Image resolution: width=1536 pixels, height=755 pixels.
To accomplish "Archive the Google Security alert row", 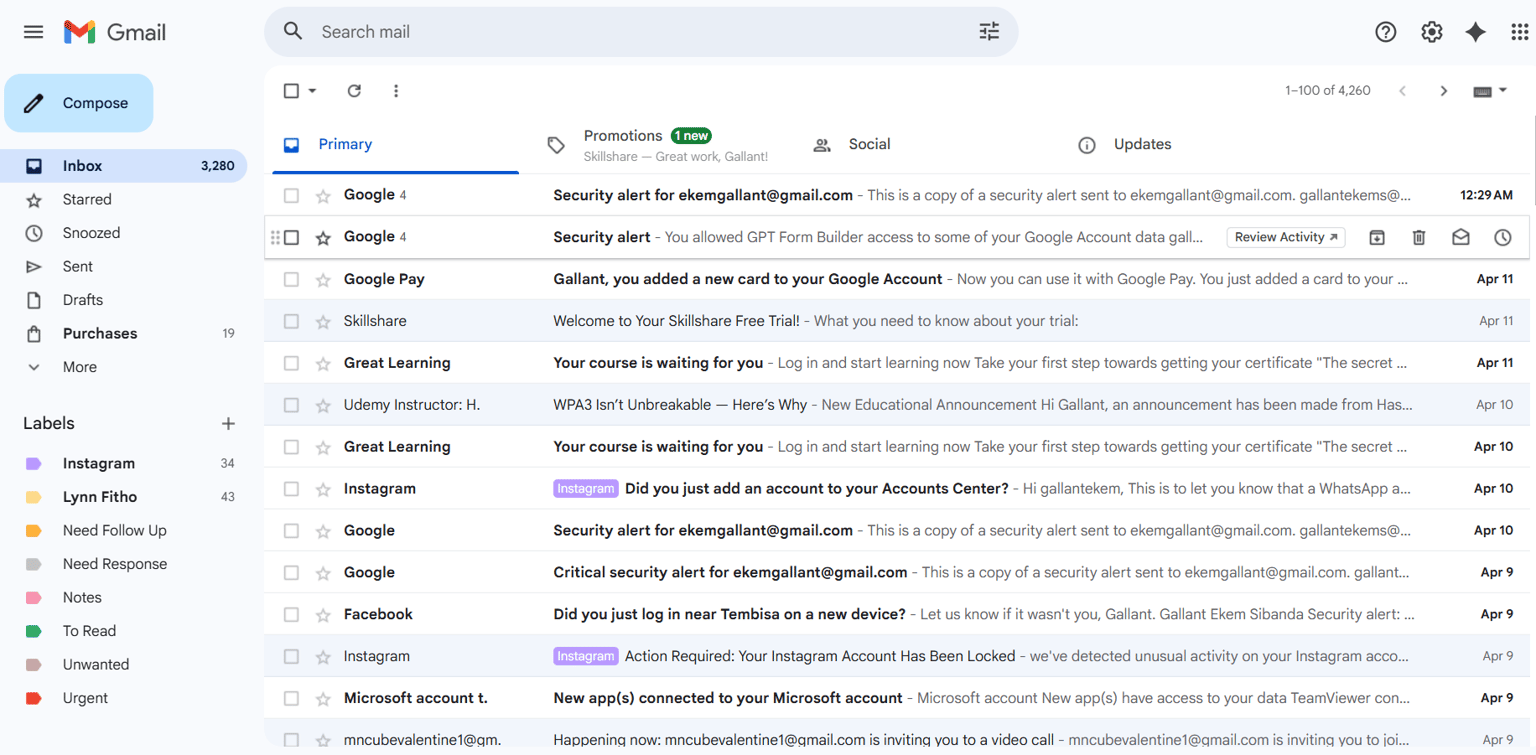I will click(1377, 238).
